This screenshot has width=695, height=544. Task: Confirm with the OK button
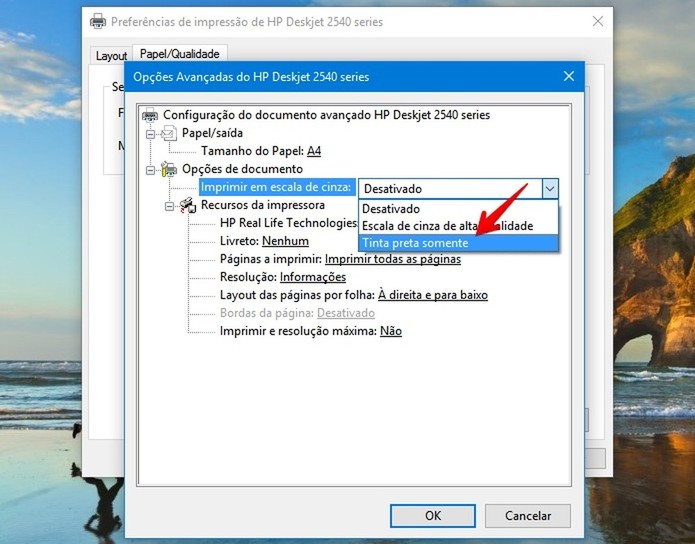[433, 516]
